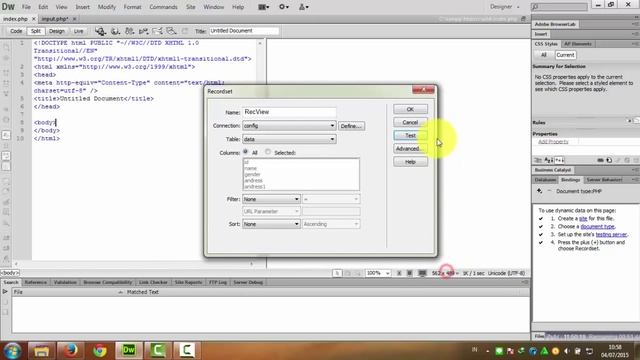This screenshot has height=360, width=640.
Task: Open the Layout workspace icon menu
Action: [263, 7]
